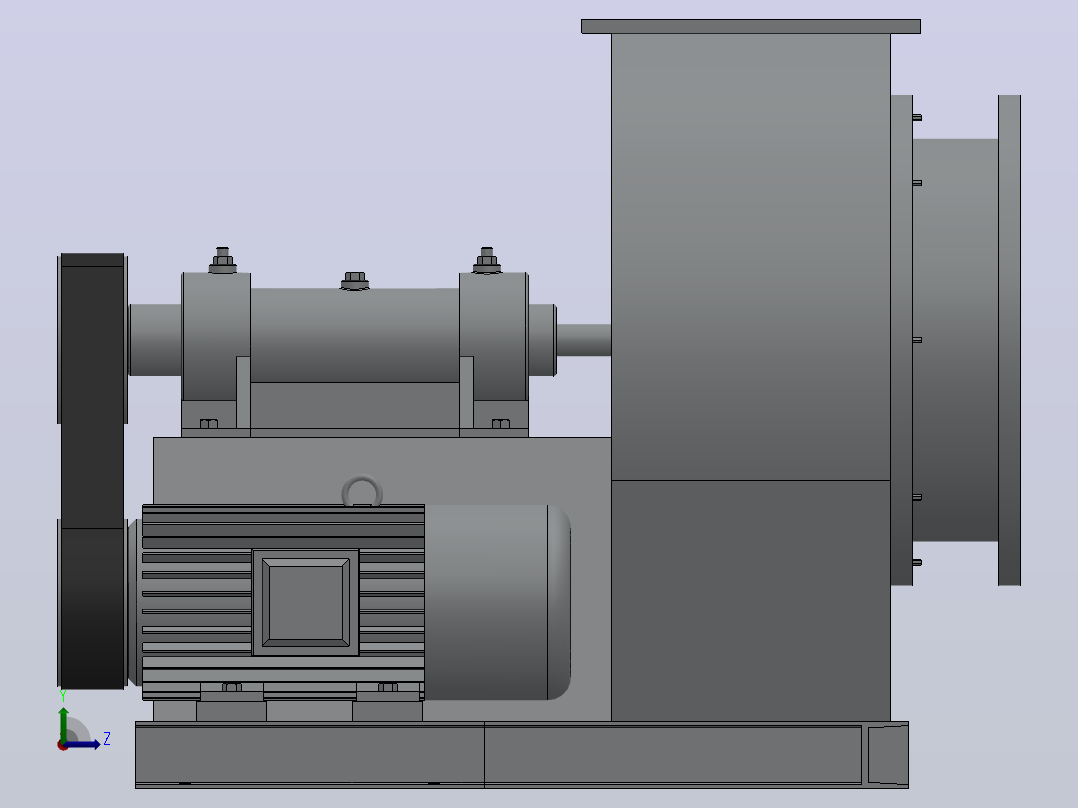
Task: Click the blue Z axis arrow of triad
Action: pyautogui.click(x=82, y=744)
